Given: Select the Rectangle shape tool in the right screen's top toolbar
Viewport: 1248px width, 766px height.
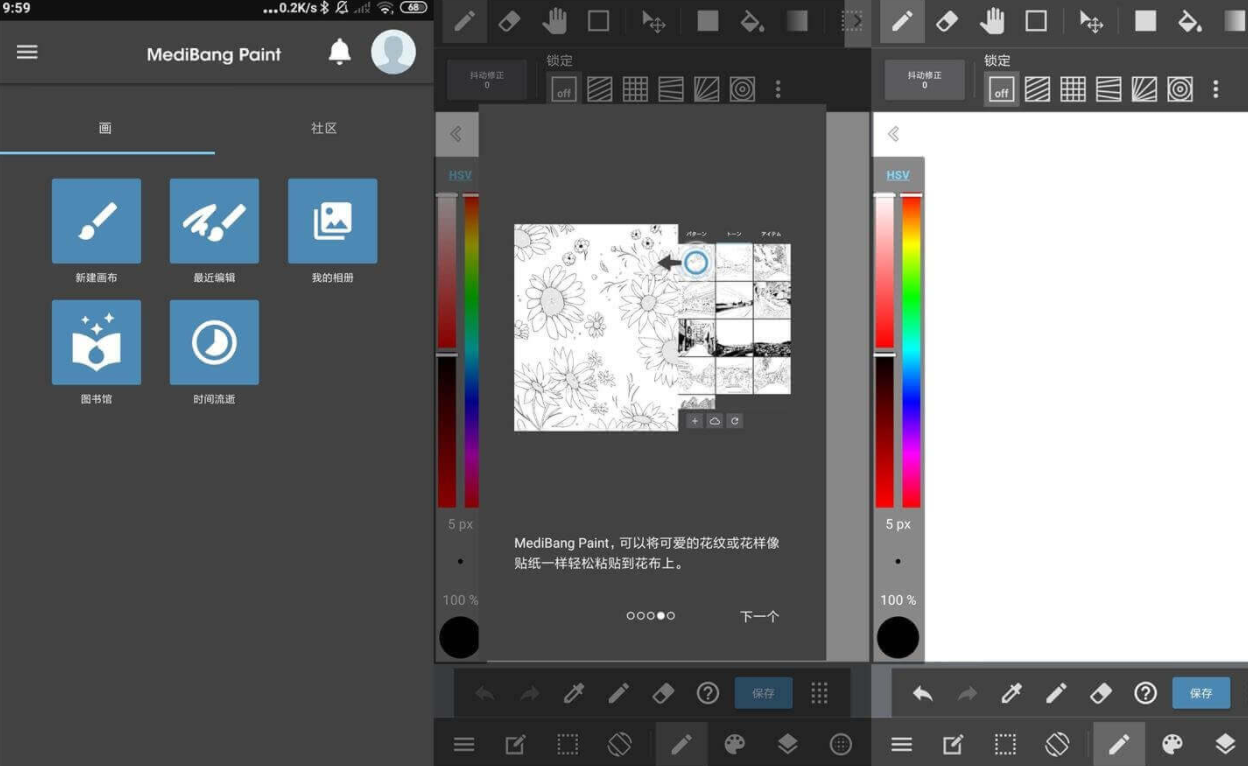Looking at the screenshot, I should click(x=1036, y=22).
